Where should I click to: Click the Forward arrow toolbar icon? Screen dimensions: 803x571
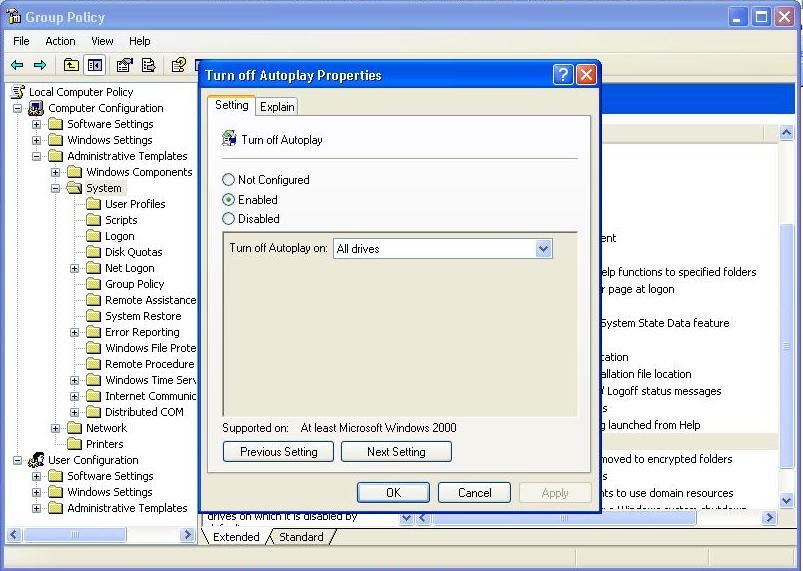[39, 65]
